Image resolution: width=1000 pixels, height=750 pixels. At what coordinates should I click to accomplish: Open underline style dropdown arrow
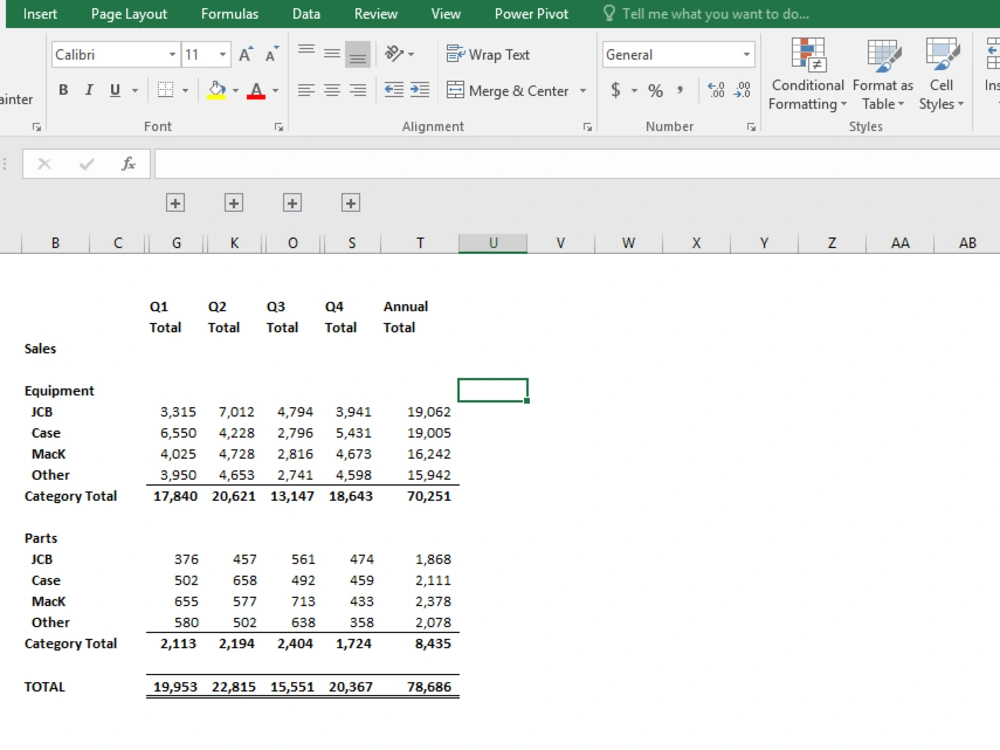pyautogui.click(x=135, y=91)
